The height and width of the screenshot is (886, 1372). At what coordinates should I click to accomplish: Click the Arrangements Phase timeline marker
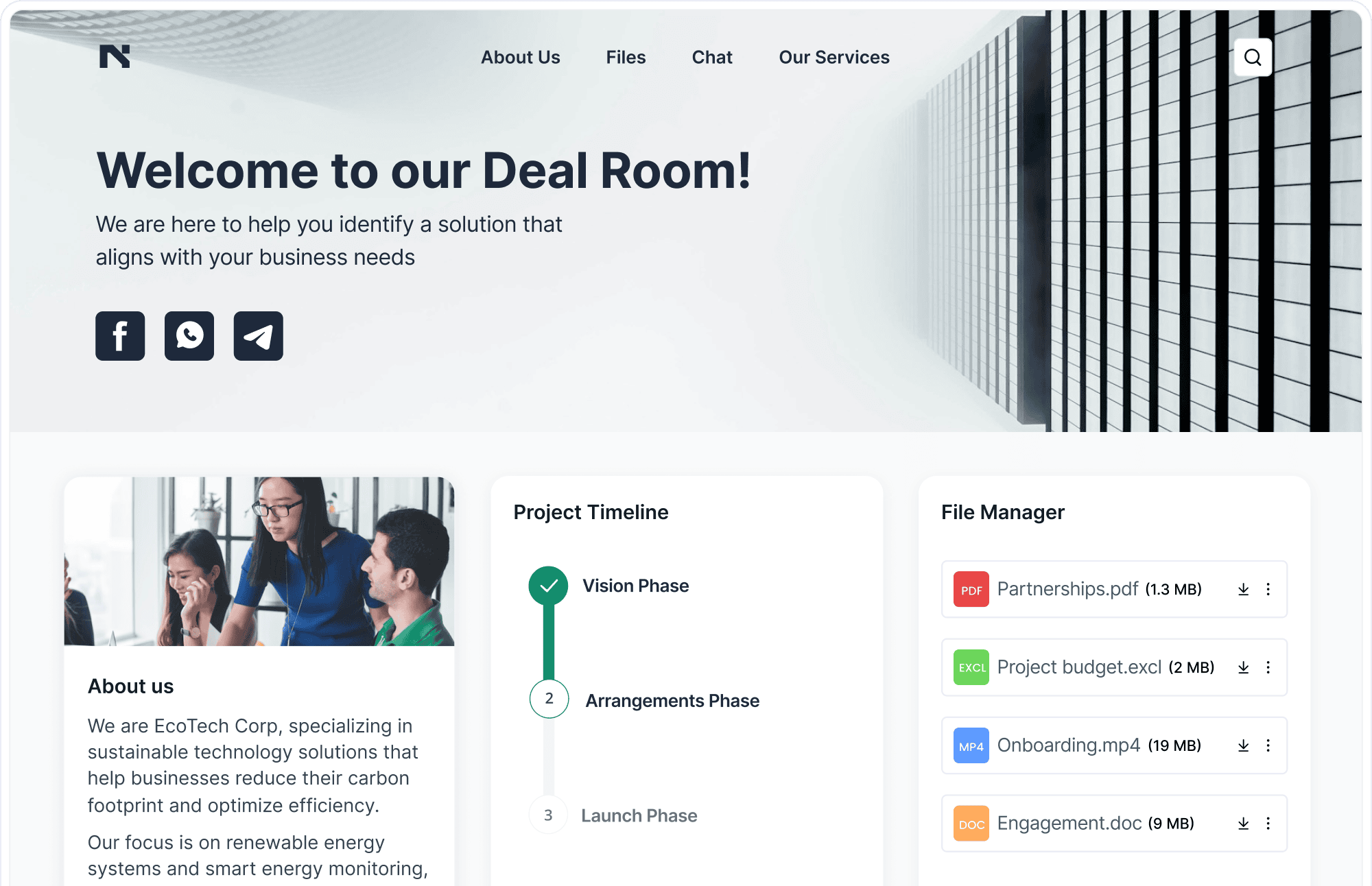click(548, 700)
